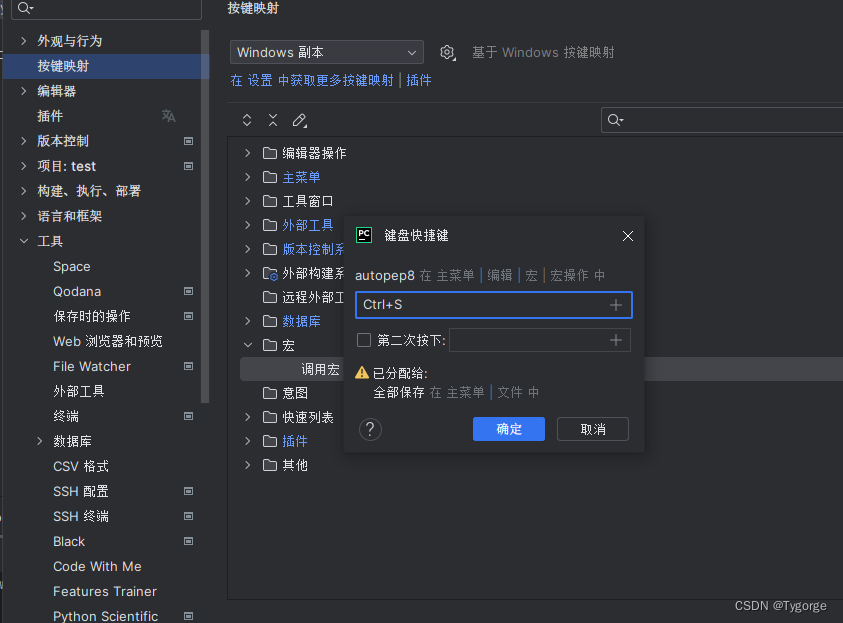This screenshot has height=623, width=843.
Task: Open the Python Scientific settings page
Action: [103, 615]
